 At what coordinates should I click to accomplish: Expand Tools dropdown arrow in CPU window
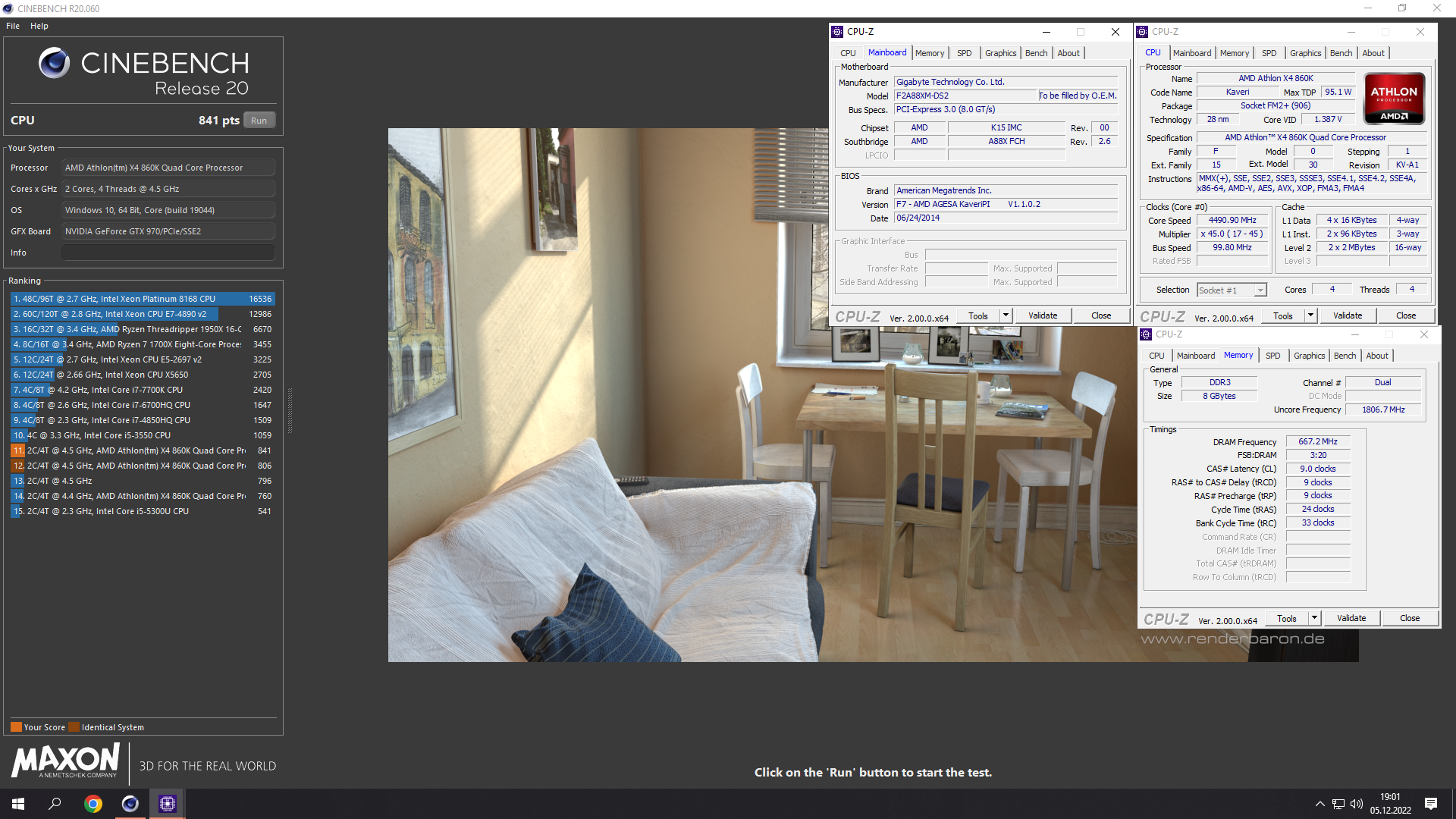coord(1310,316)
